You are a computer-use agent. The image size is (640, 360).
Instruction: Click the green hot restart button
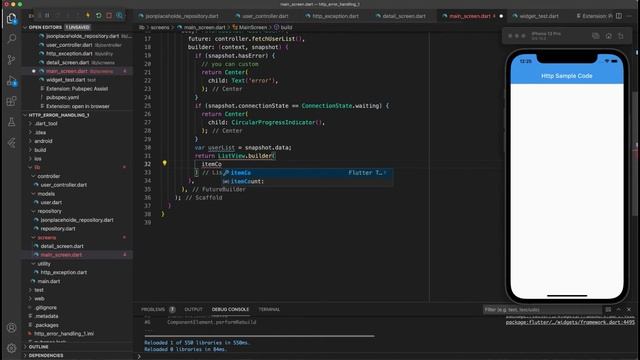point(98,16)
